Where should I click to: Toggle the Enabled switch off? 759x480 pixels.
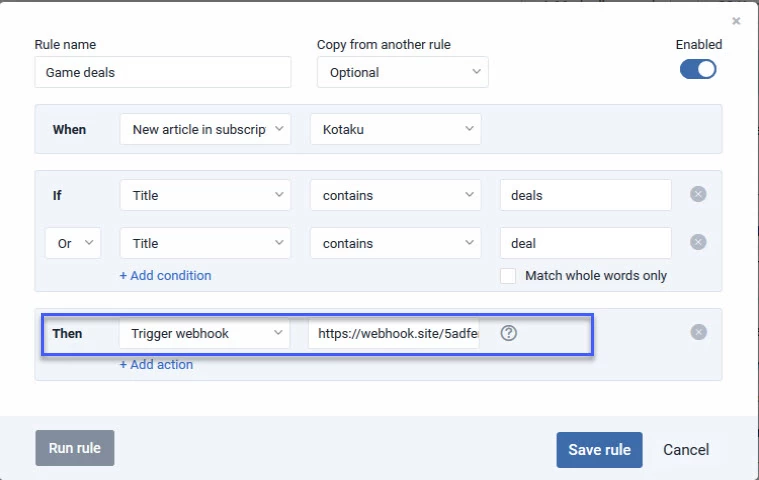[x=698, y=69]
